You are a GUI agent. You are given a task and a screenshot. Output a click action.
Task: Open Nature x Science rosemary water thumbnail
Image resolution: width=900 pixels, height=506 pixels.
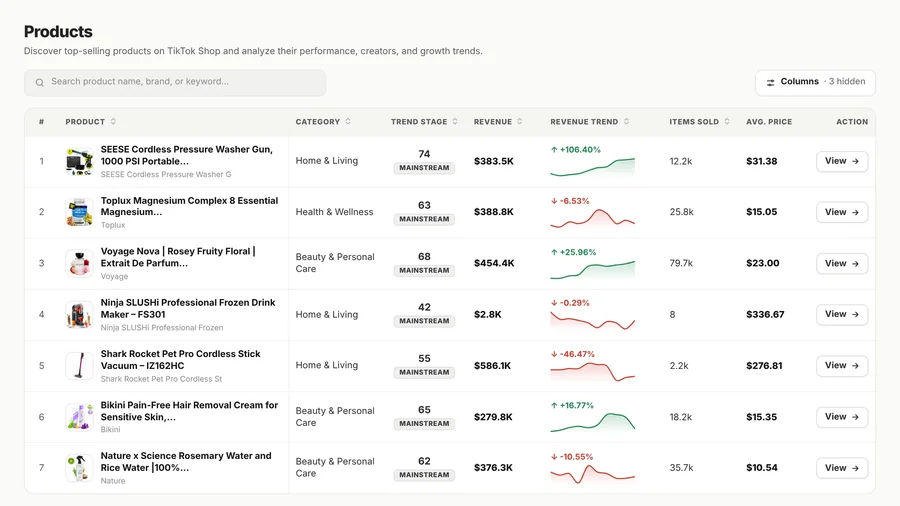click(79, 468)
